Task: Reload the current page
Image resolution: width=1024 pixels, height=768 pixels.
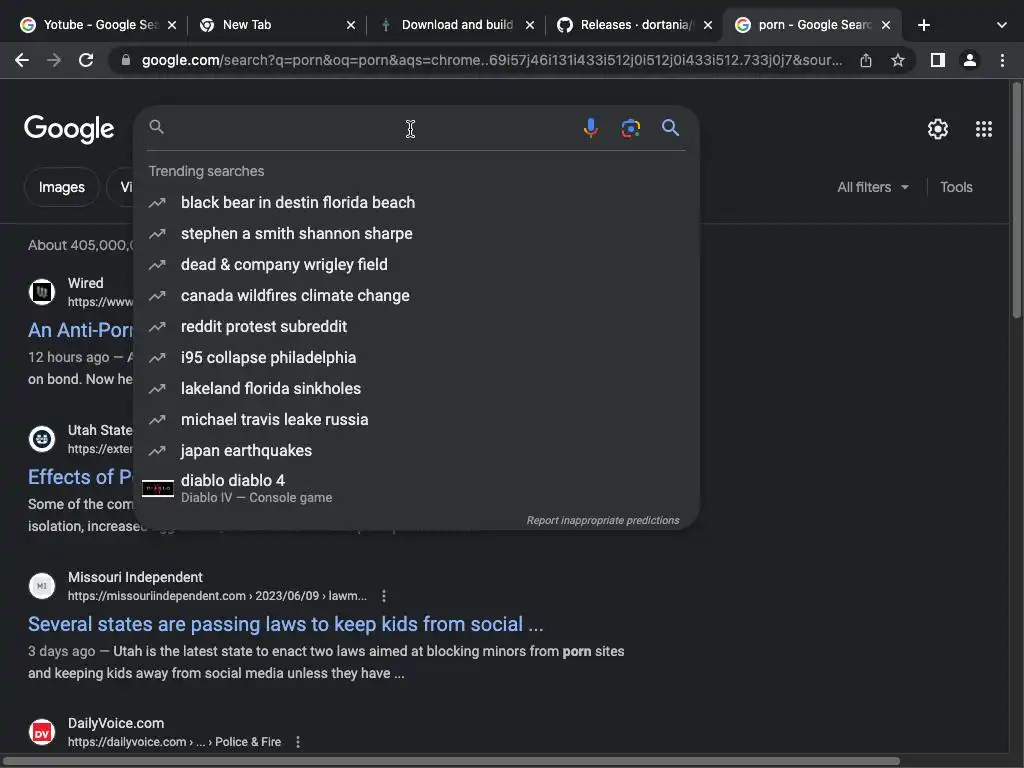Action: tap(86, 60)
